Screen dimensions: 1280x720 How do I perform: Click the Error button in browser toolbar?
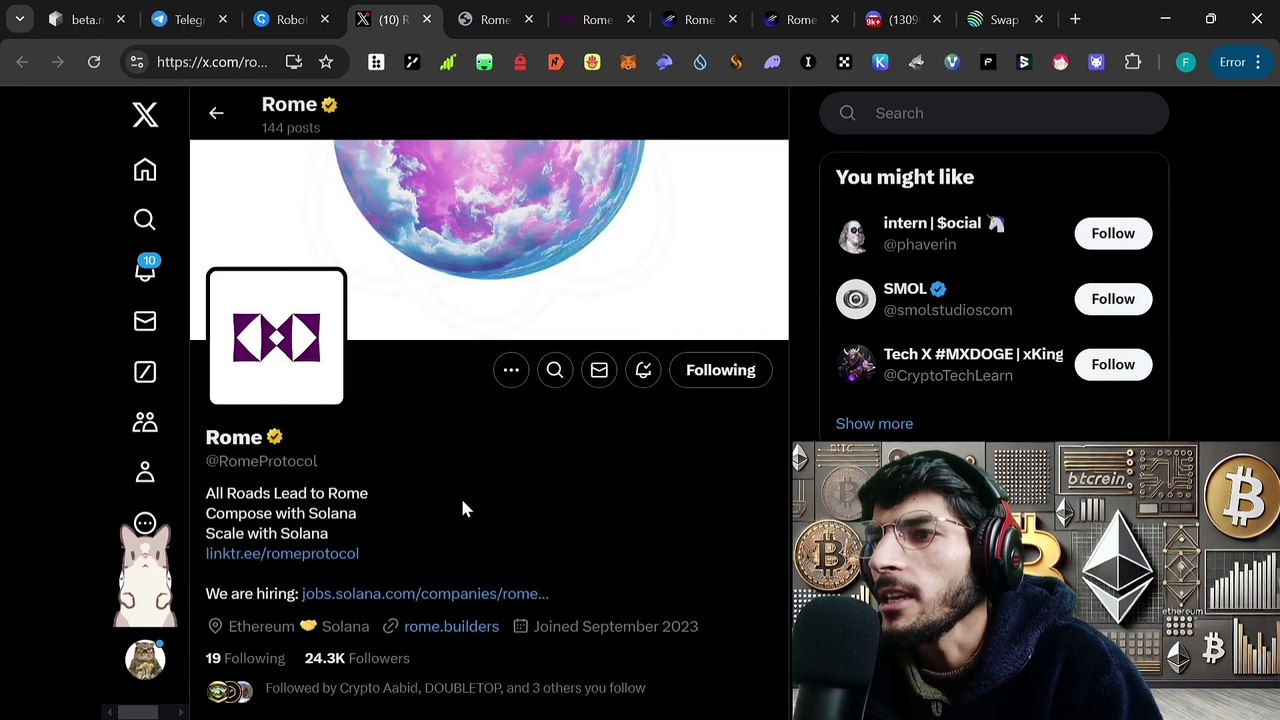pos(1241,62)
